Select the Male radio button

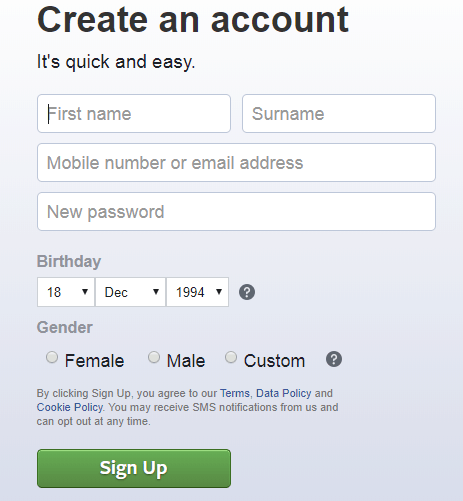click(x=154, y=357)
